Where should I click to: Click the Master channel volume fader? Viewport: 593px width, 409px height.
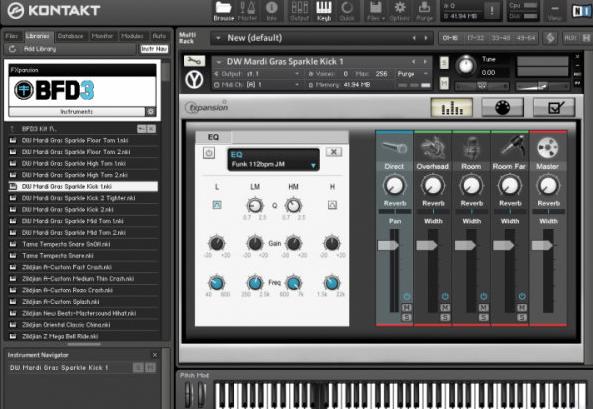coord(542,245)
